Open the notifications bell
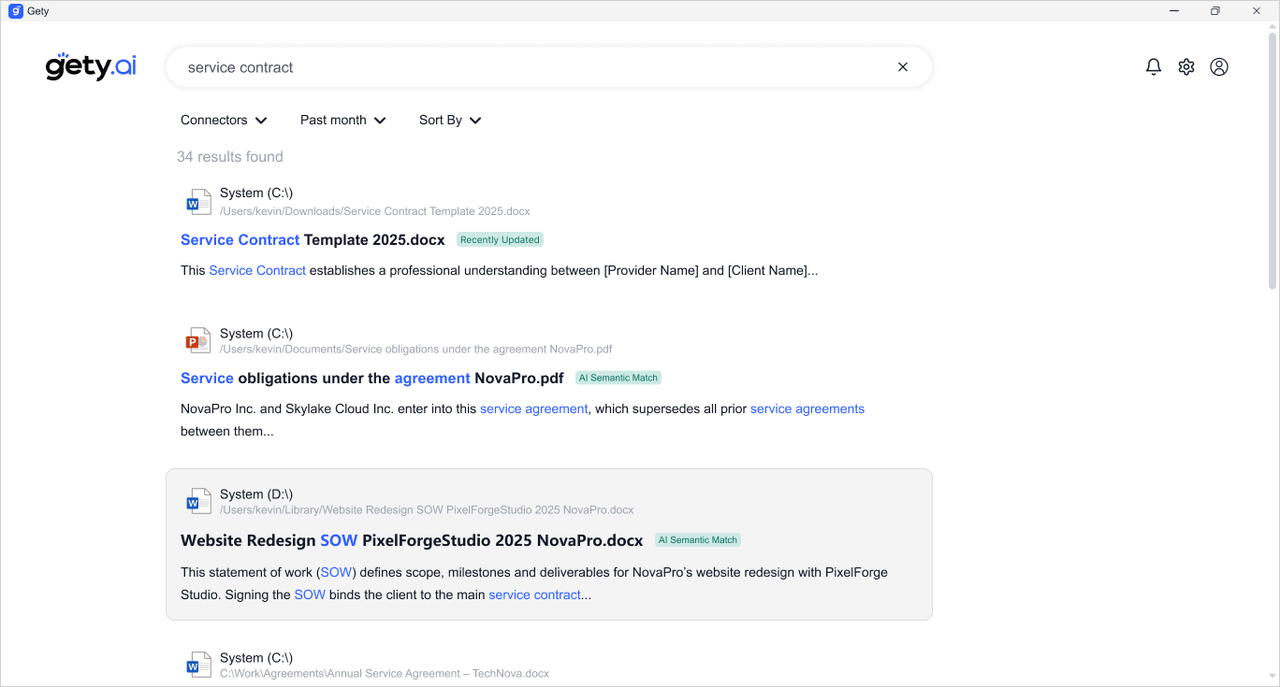Viewport: 1280px width, 687px height. [1153, 67]
